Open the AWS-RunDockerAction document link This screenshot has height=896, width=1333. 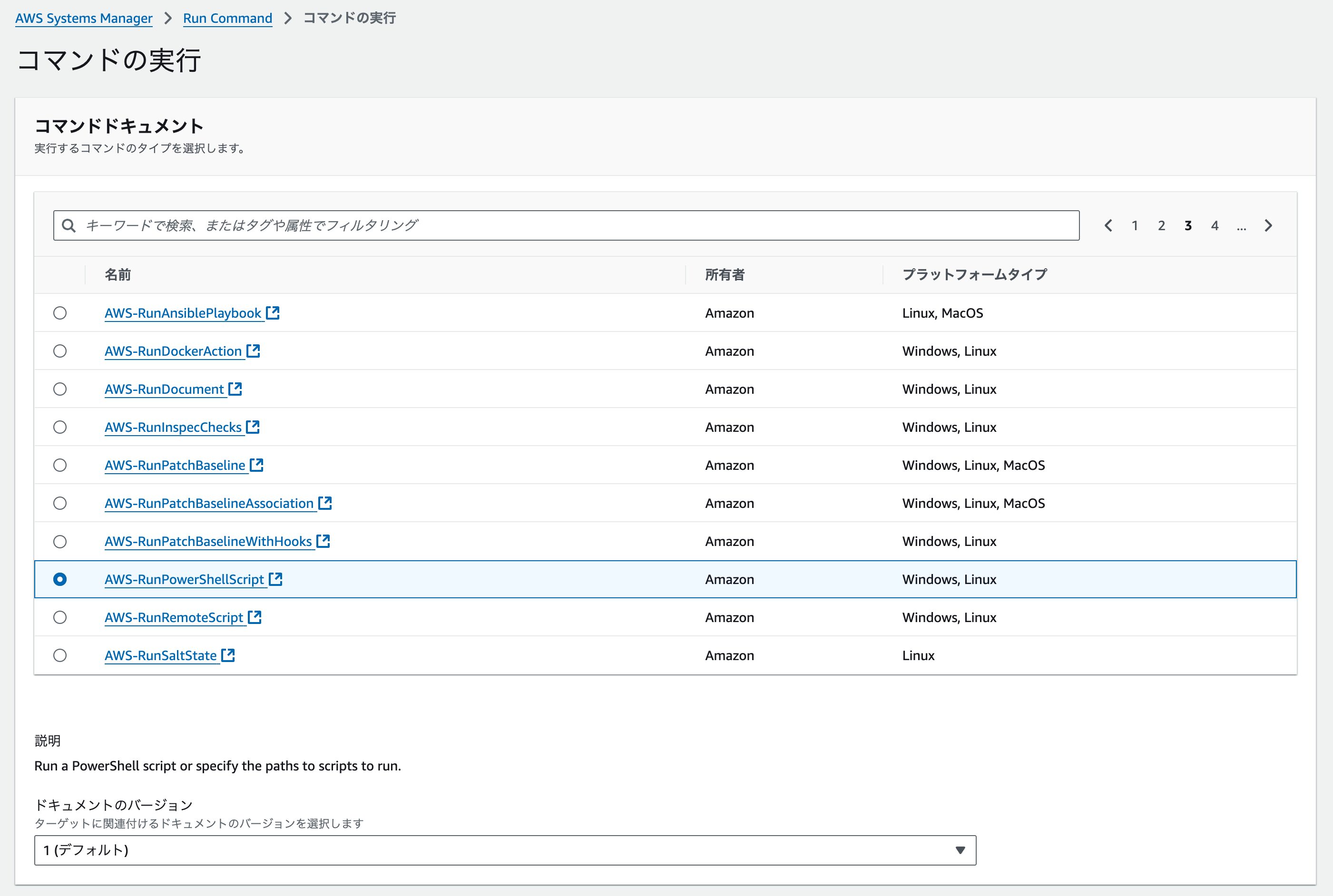point(173,351)
